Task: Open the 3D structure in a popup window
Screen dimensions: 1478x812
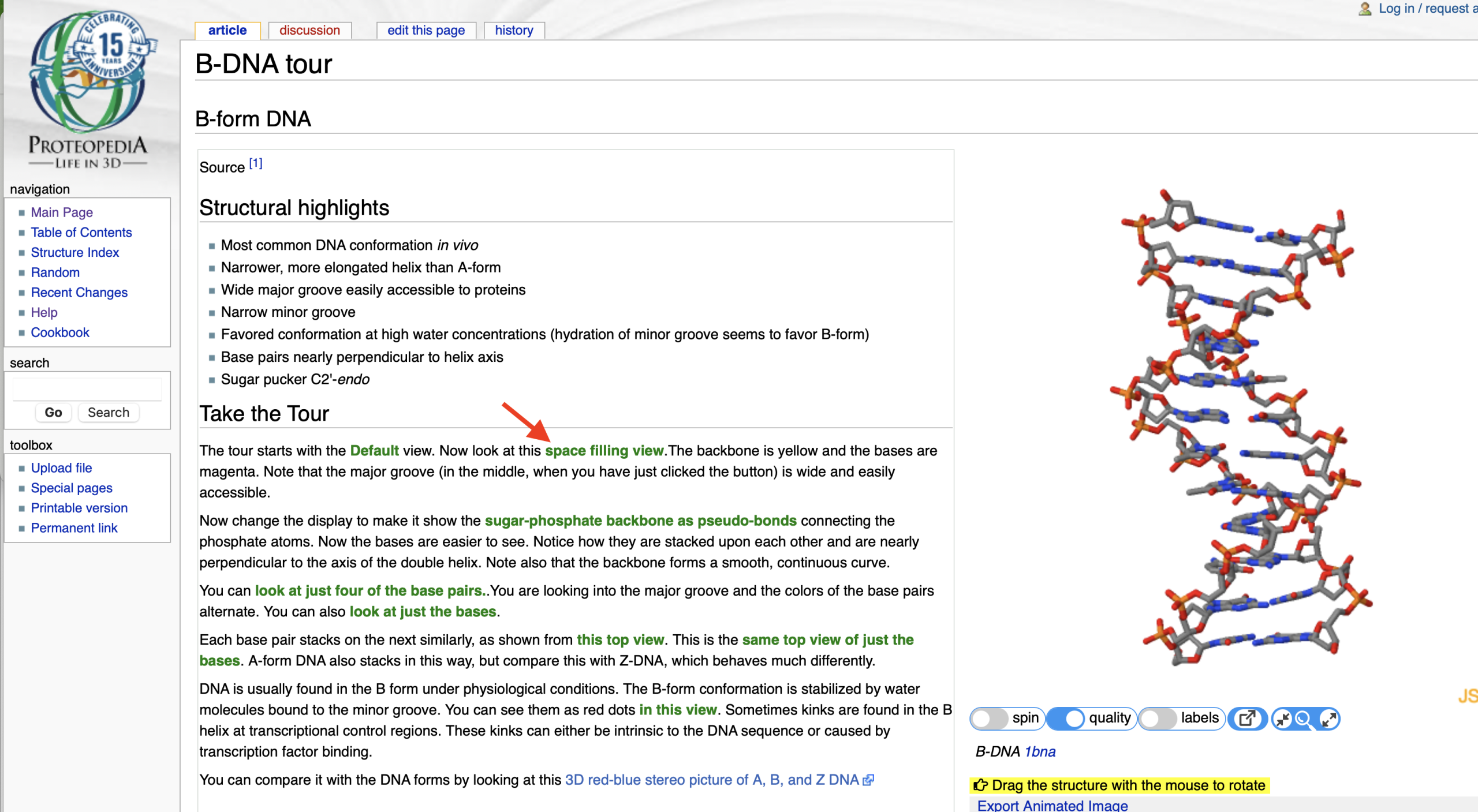Action: pyautogui.click(x=1247, y=719)
